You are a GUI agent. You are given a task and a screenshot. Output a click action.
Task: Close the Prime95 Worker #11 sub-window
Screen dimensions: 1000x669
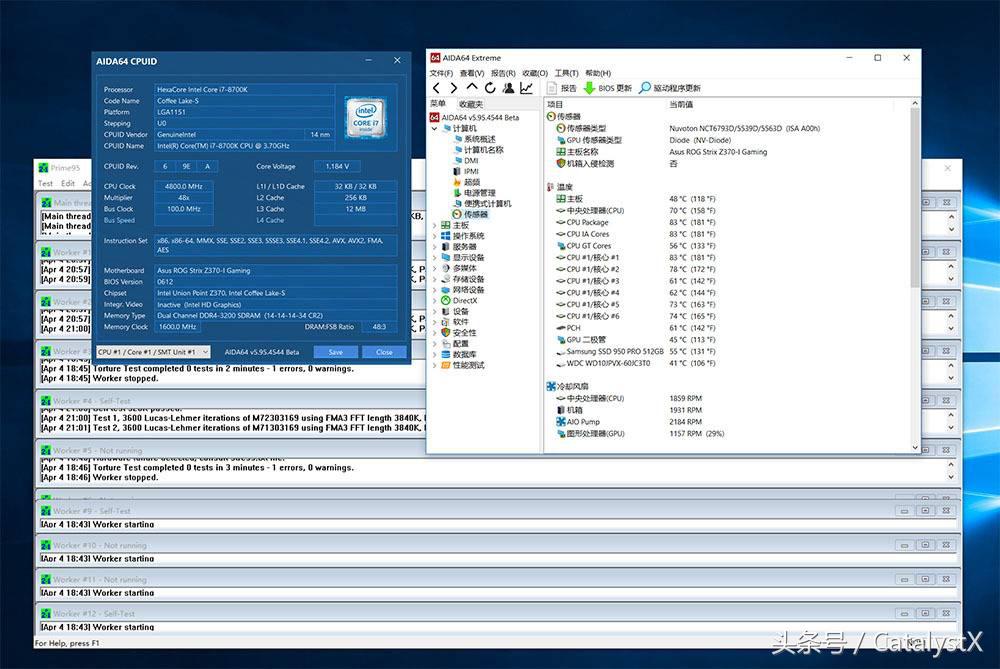(946, 580)
